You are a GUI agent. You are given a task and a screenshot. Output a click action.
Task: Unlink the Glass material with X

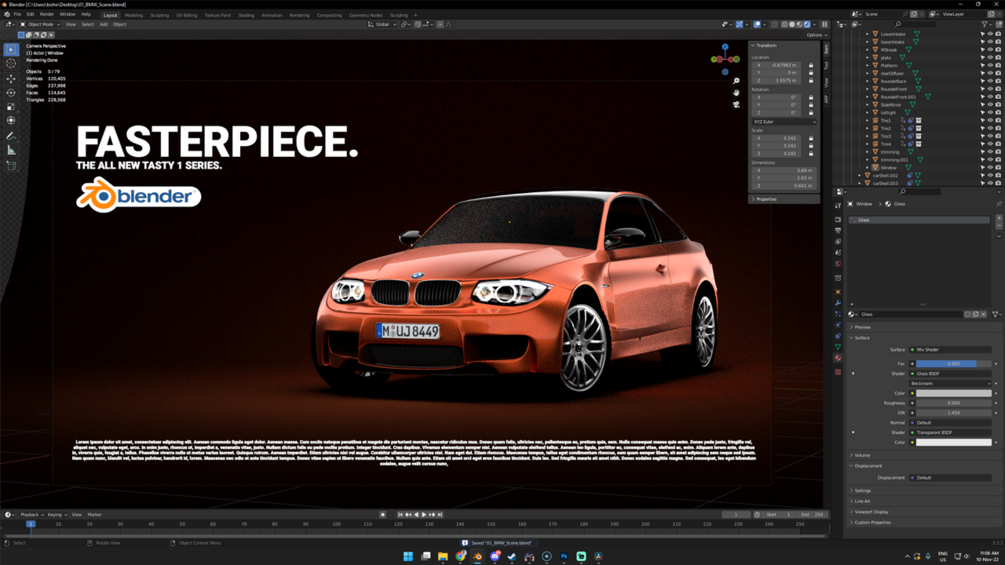[984, 315]
